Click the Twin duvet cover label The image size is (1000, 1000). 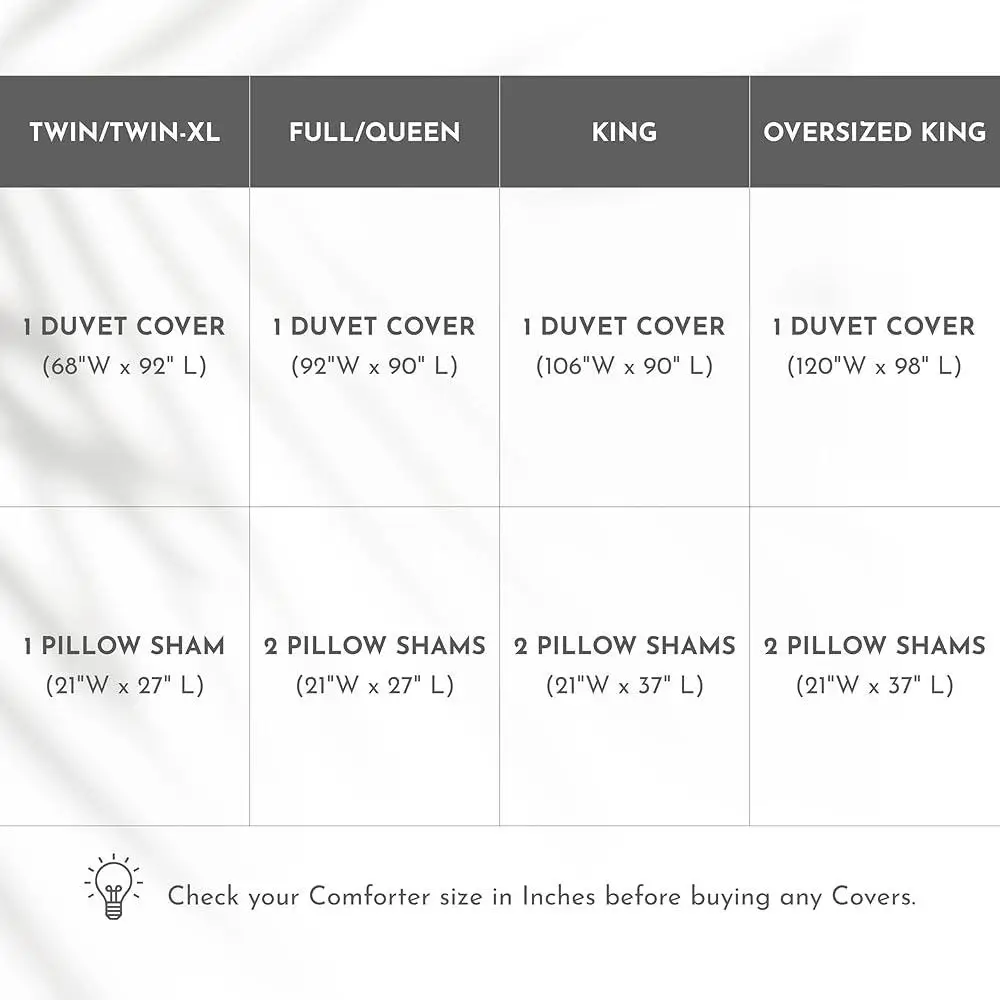[x=125, y=326]
